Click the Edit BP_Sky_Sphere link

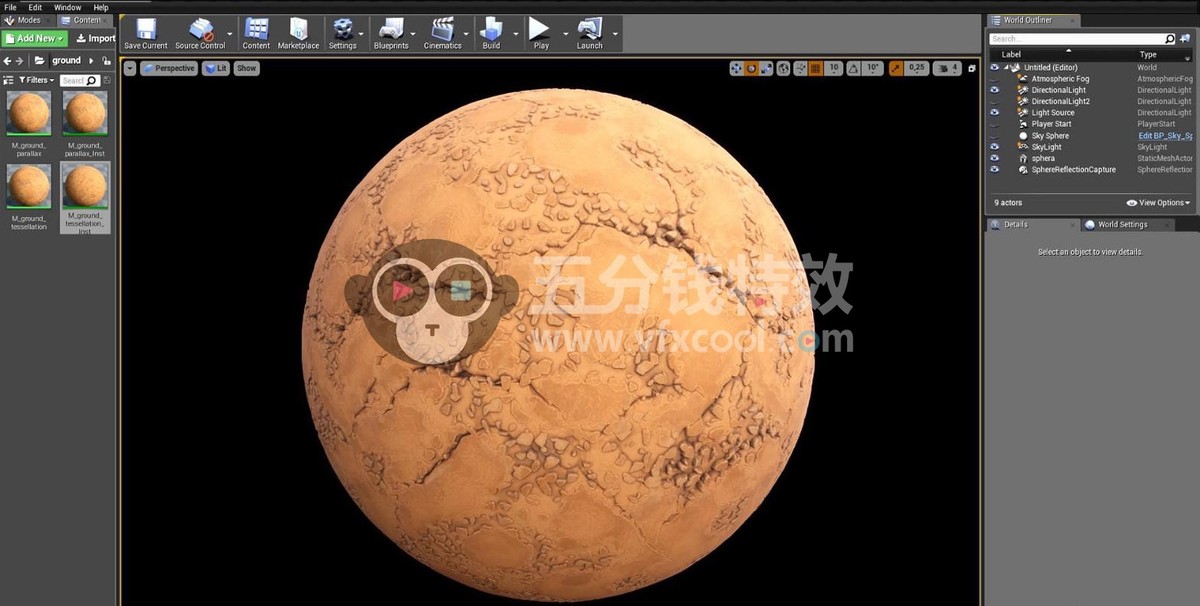(1165, 136)
